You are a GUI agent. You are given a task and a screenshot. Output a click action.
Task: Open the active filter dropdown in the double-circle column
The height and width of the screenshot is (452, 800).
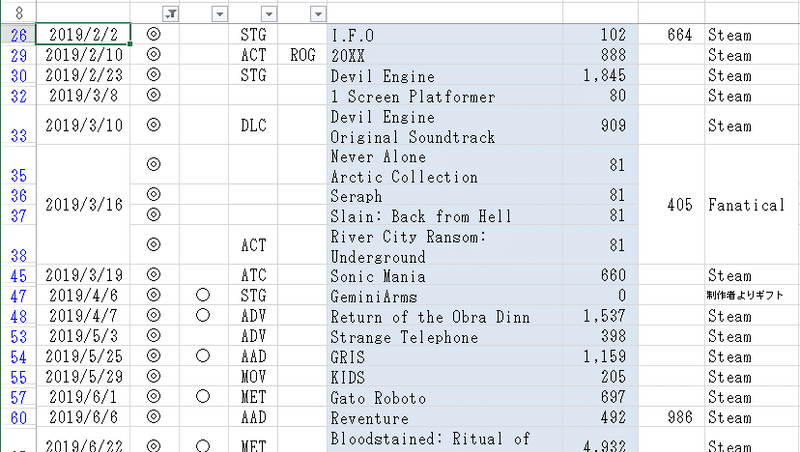pos(170,14)
